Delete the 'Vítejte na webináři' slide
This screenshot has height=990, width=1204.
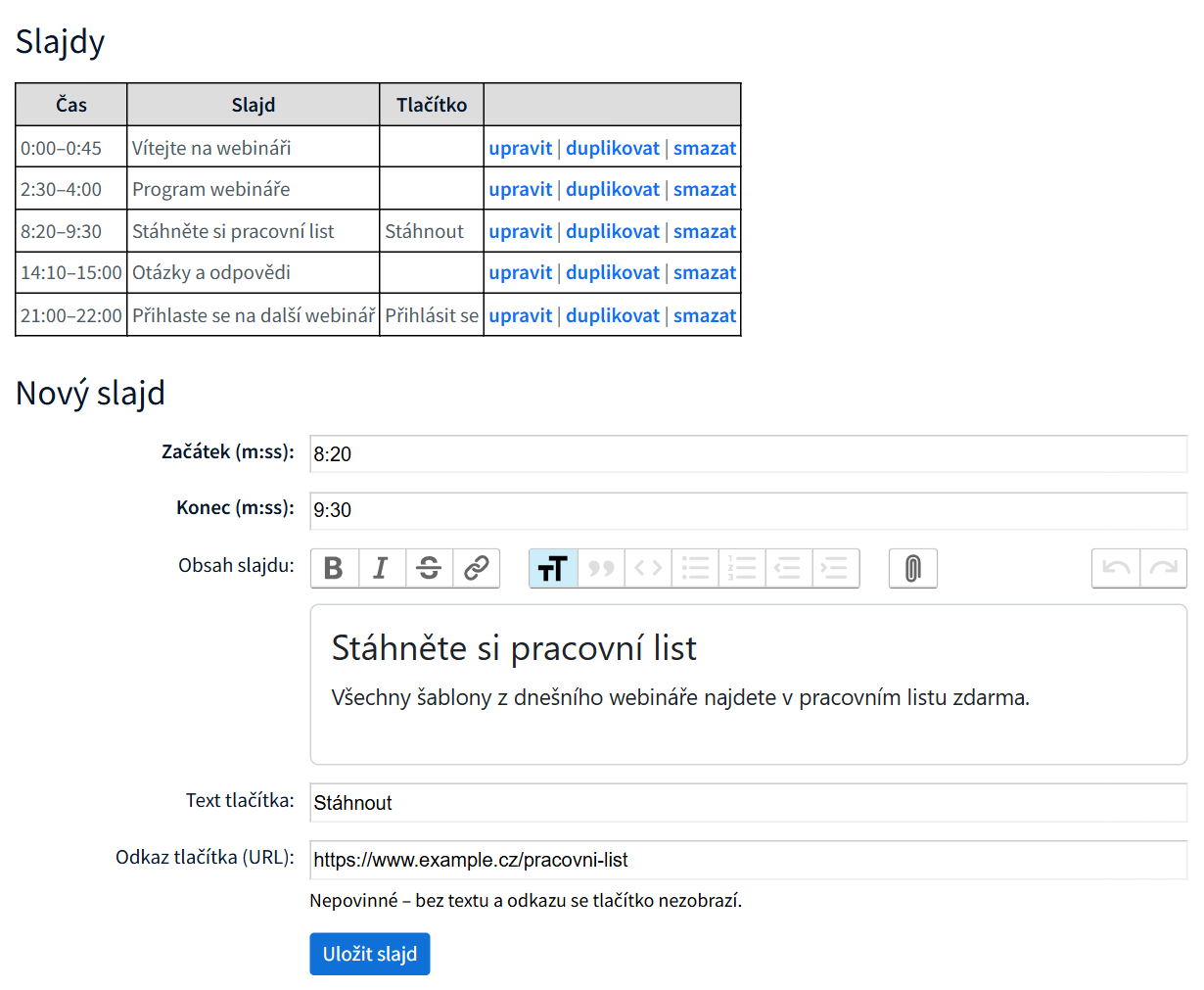705,148
